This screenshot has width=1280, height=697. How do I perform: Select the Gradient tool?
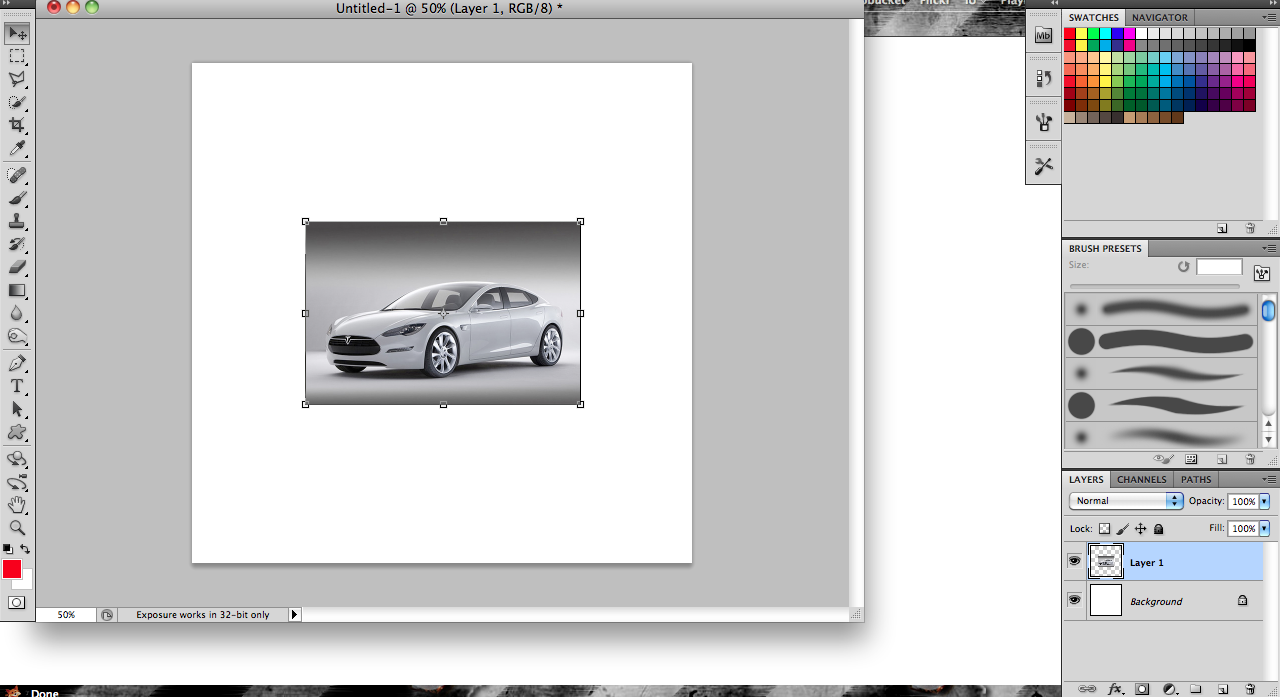(x=17, y=290)
